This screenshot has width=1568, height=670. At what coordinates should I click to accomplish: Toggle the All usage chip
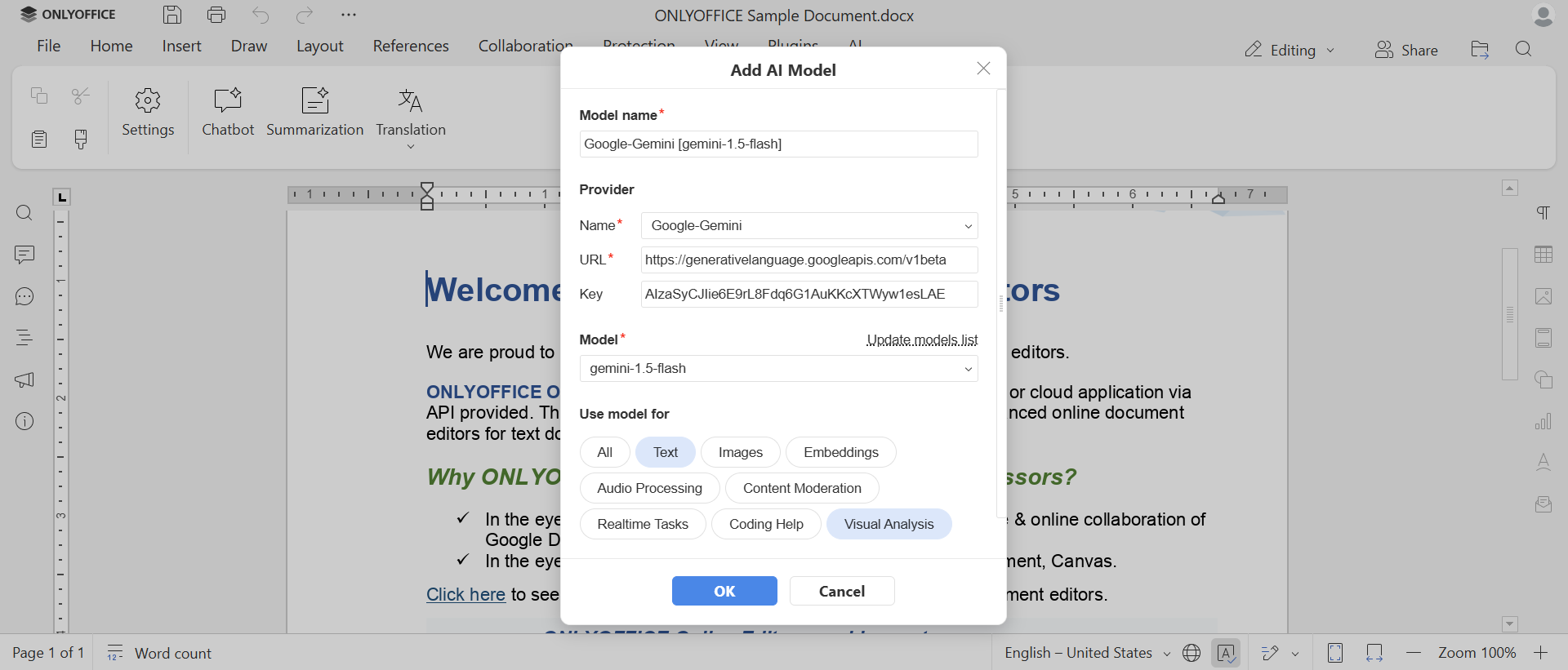[604, 452]
